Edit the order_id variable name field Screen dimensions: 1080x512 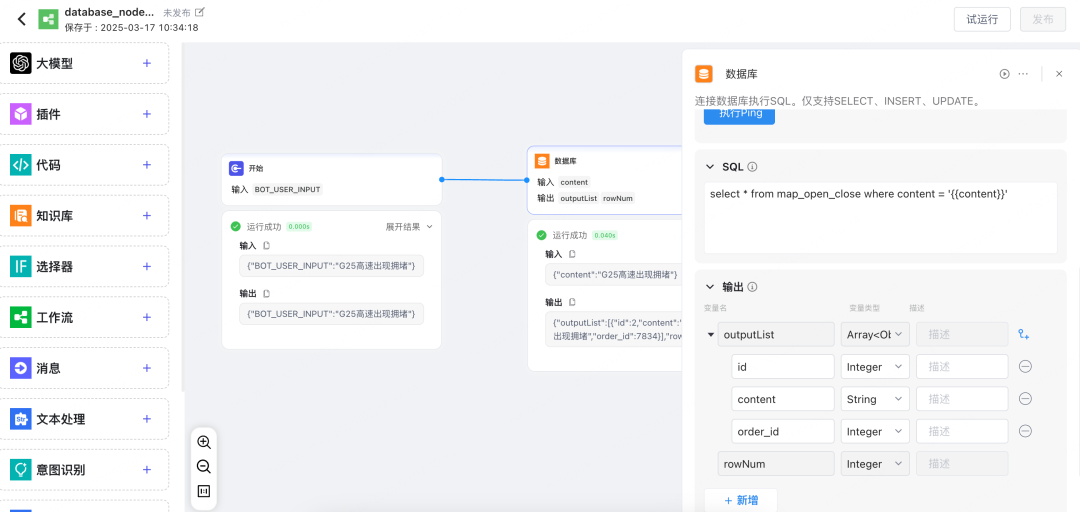pos(782,431)
